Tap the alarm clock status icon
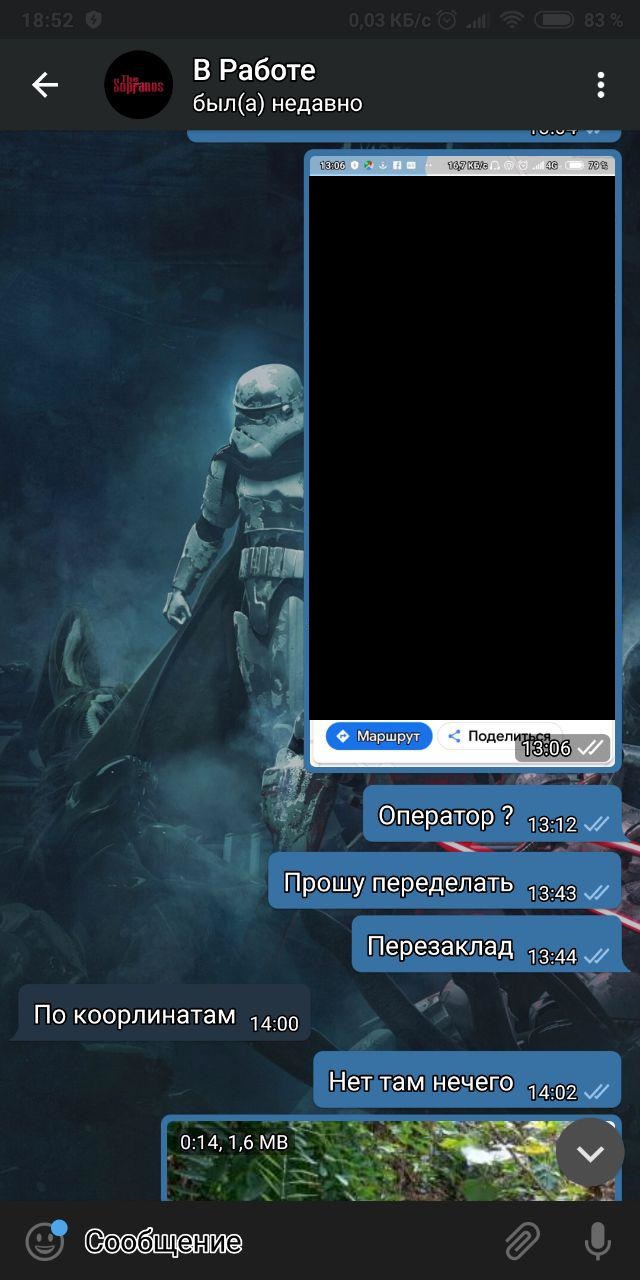The height and width of the screenshot is (1280, 640). (x=447, y=19)
